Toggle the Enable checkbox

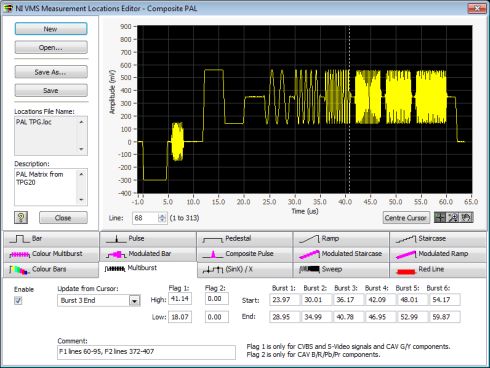[x=18, y=301]
